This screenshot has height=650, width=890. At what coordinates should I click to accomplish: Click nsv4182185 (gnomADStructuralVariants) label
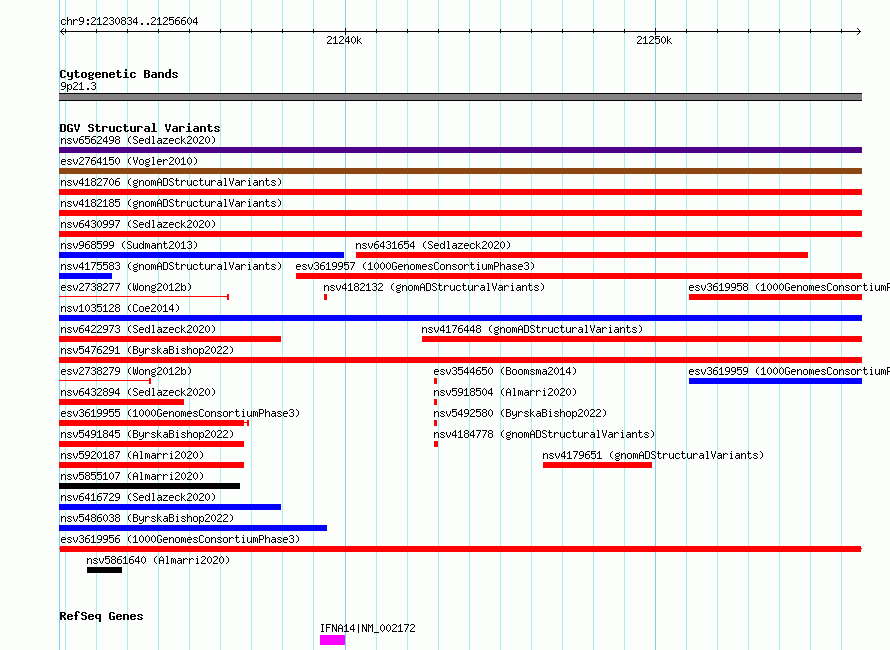(171, 203)
